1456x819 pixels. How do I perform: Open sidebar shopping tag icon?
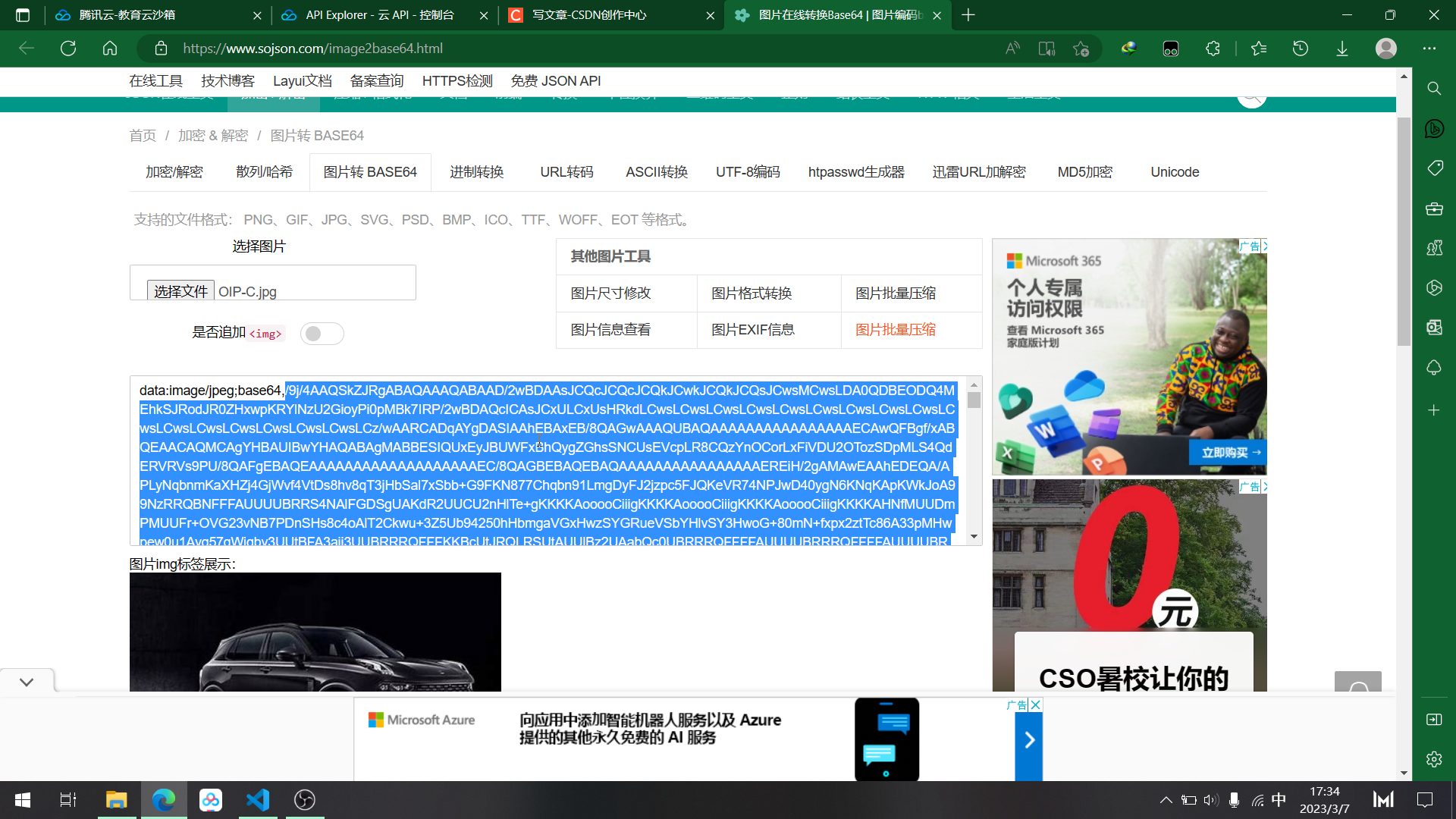(x=1434, y=168)
